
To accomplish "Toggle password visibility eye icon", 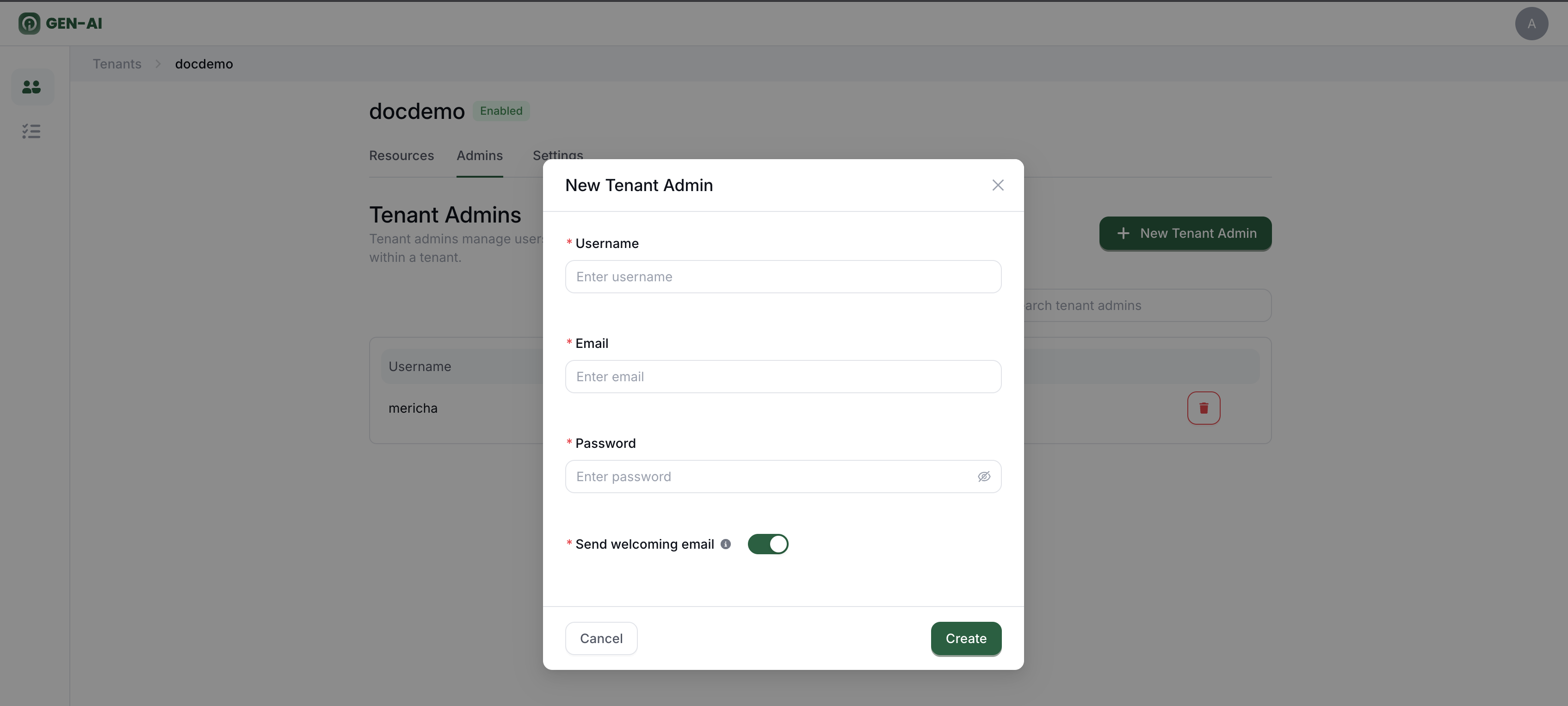I will 984,477.
